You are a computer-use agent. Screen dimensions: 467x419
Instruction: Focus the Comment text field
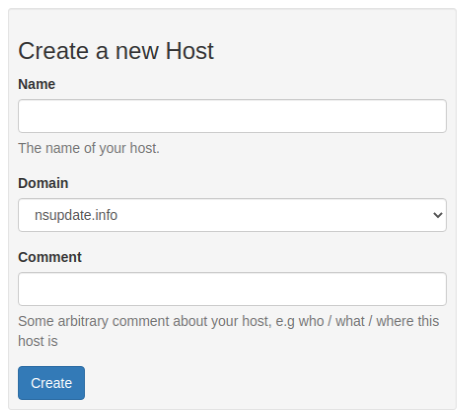pos(232,289)
